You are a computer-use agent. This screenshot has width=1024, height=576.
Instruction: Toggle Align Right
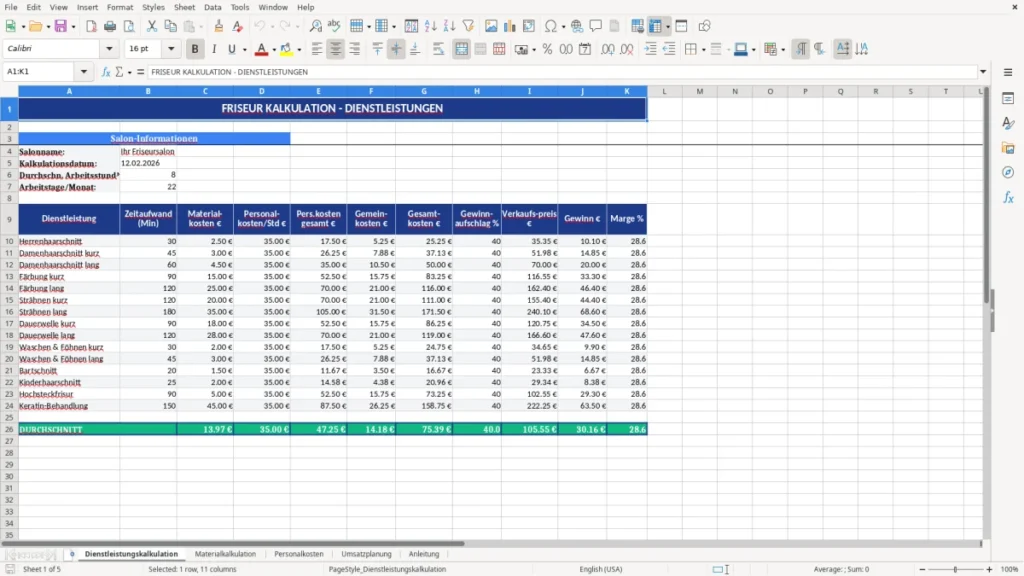pyautogui.click(x=355, y=49)
